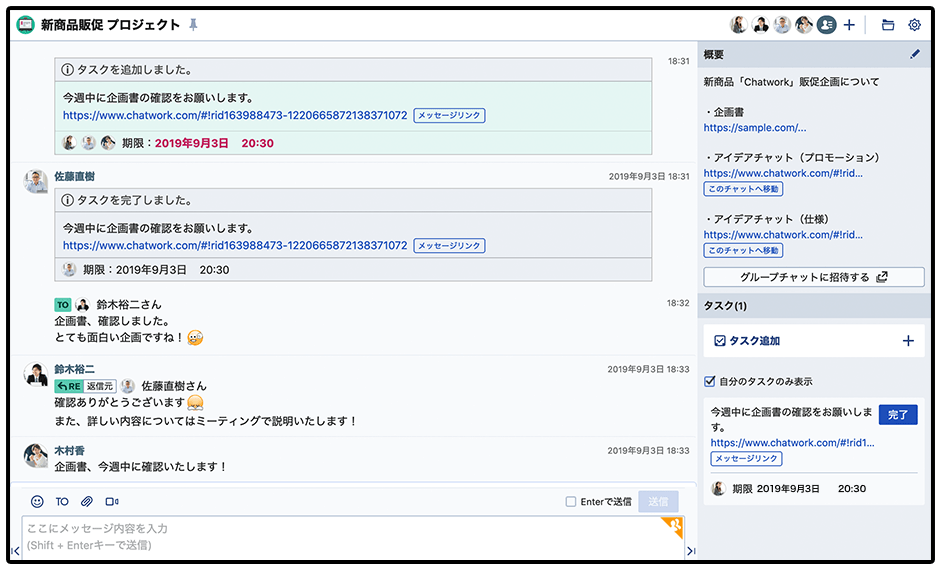Click the pin icon next to chat title
The width and height of the screenshot is (943, 571).
click(193, 25)
